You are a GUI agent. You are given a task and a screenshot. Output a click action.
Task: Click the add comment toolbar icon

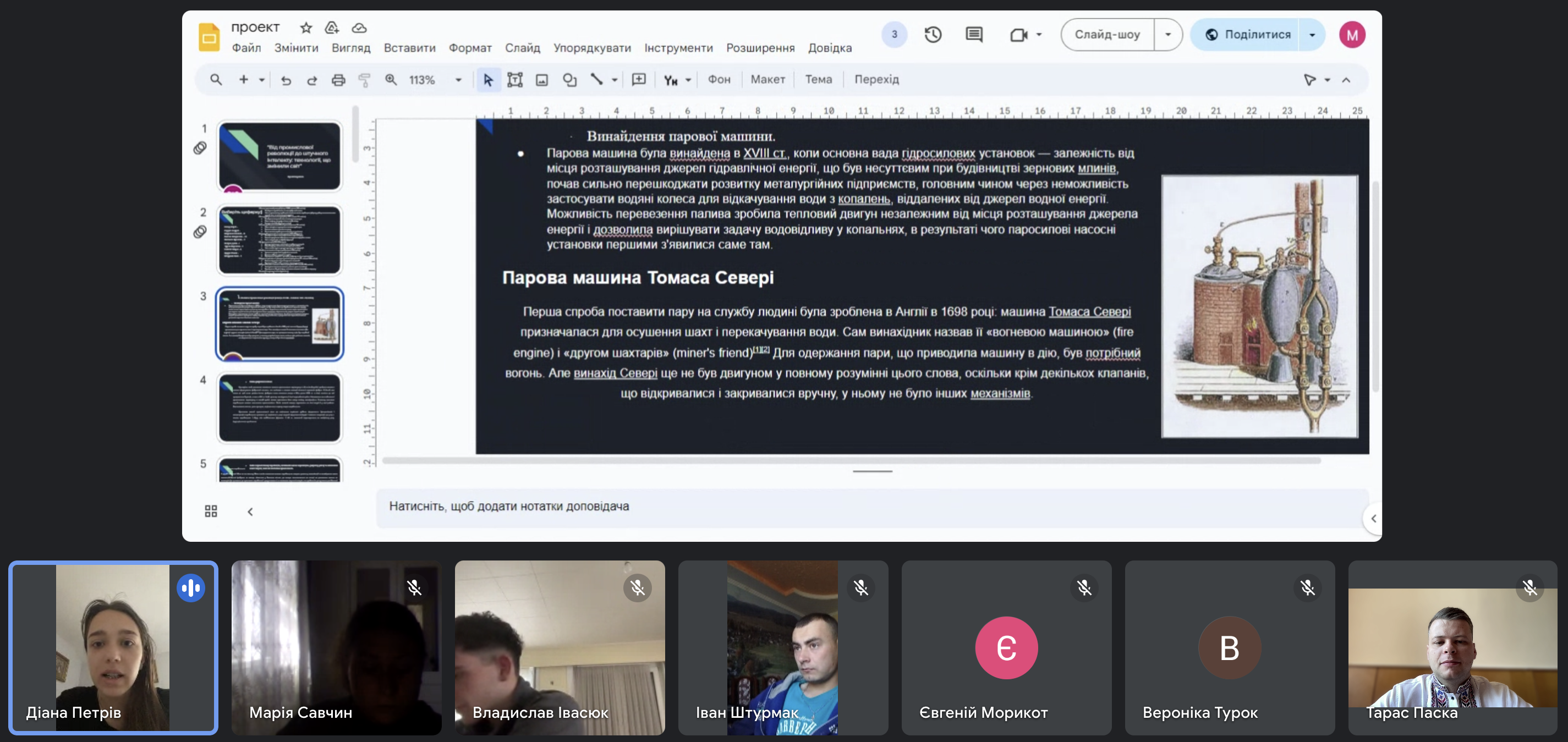(639, 80)
